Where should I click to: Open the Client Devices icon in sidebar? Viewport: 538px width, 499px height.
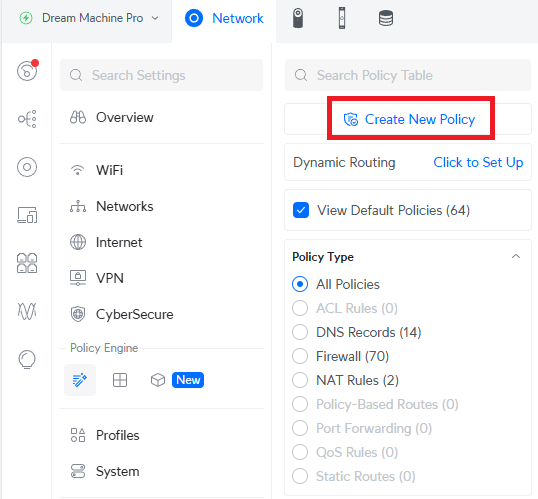pyautogui.click(x=27, y=215)
